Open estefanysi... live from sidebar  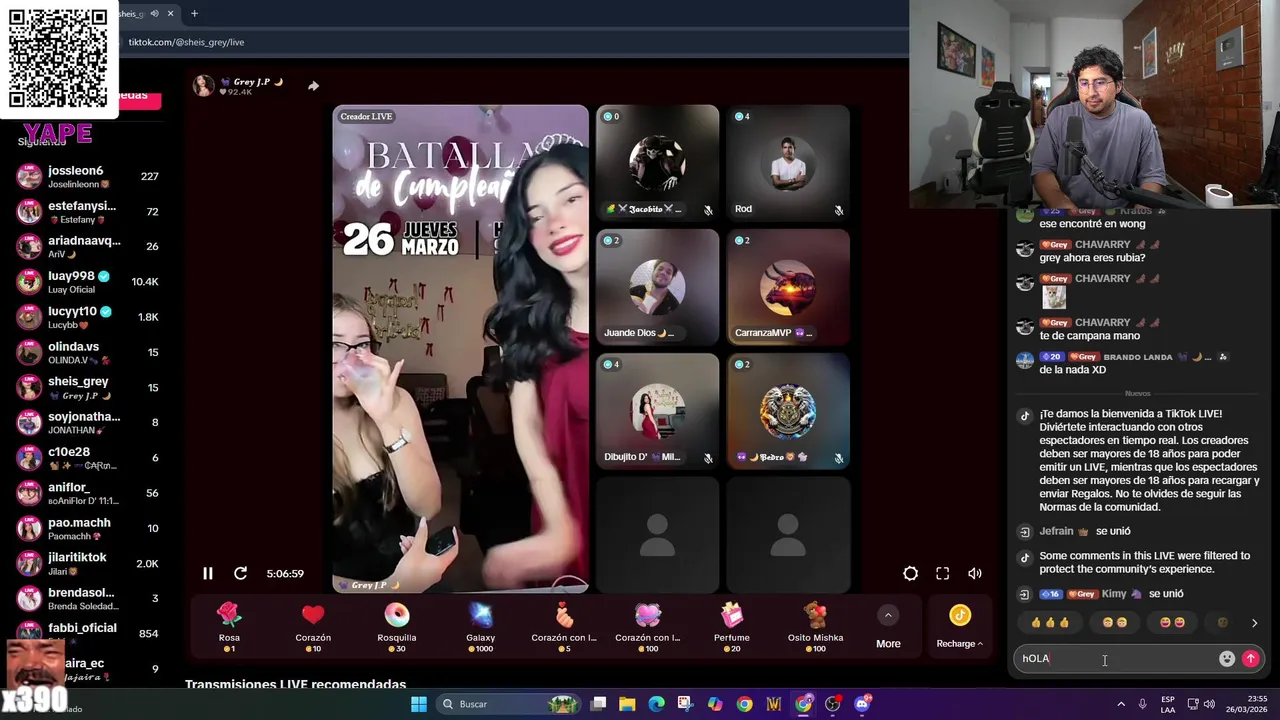88,212
